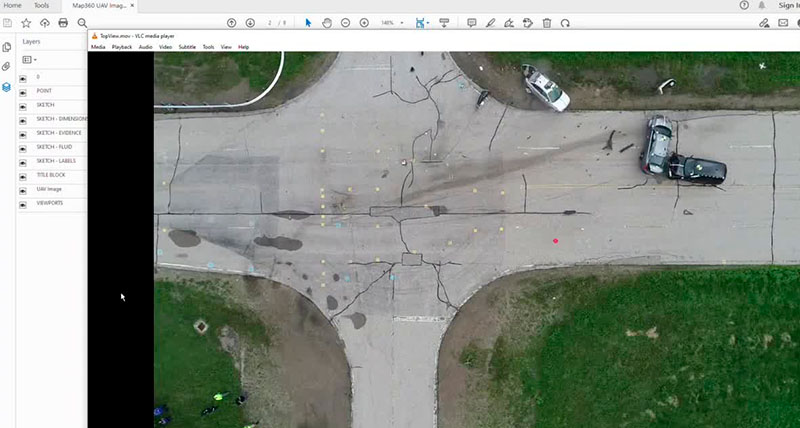
Task: Switch to the Tools tab
Action: tap(41, 5)
